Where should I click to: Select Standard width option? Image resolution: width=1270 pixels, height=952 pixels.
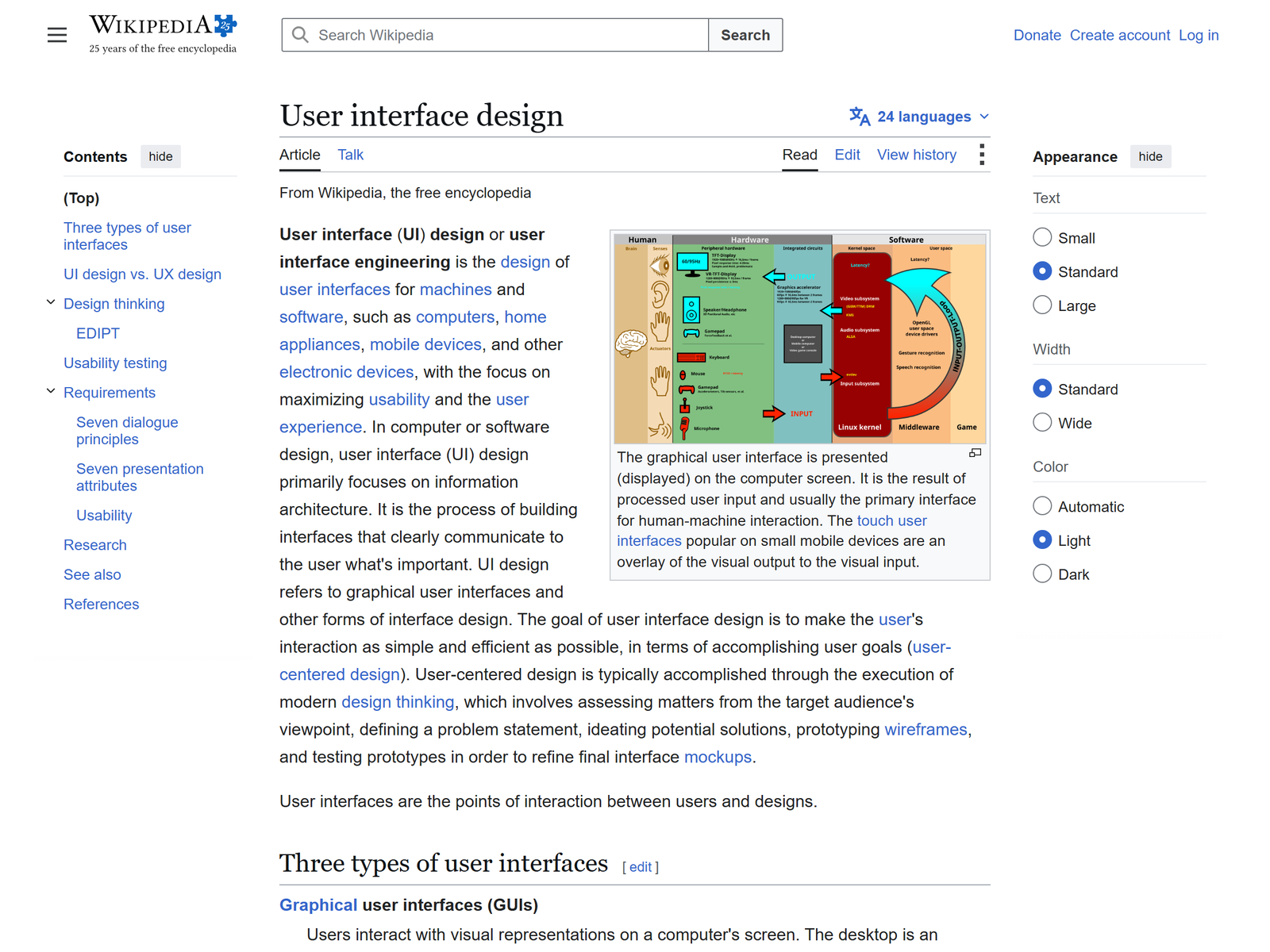(1042, 389)
